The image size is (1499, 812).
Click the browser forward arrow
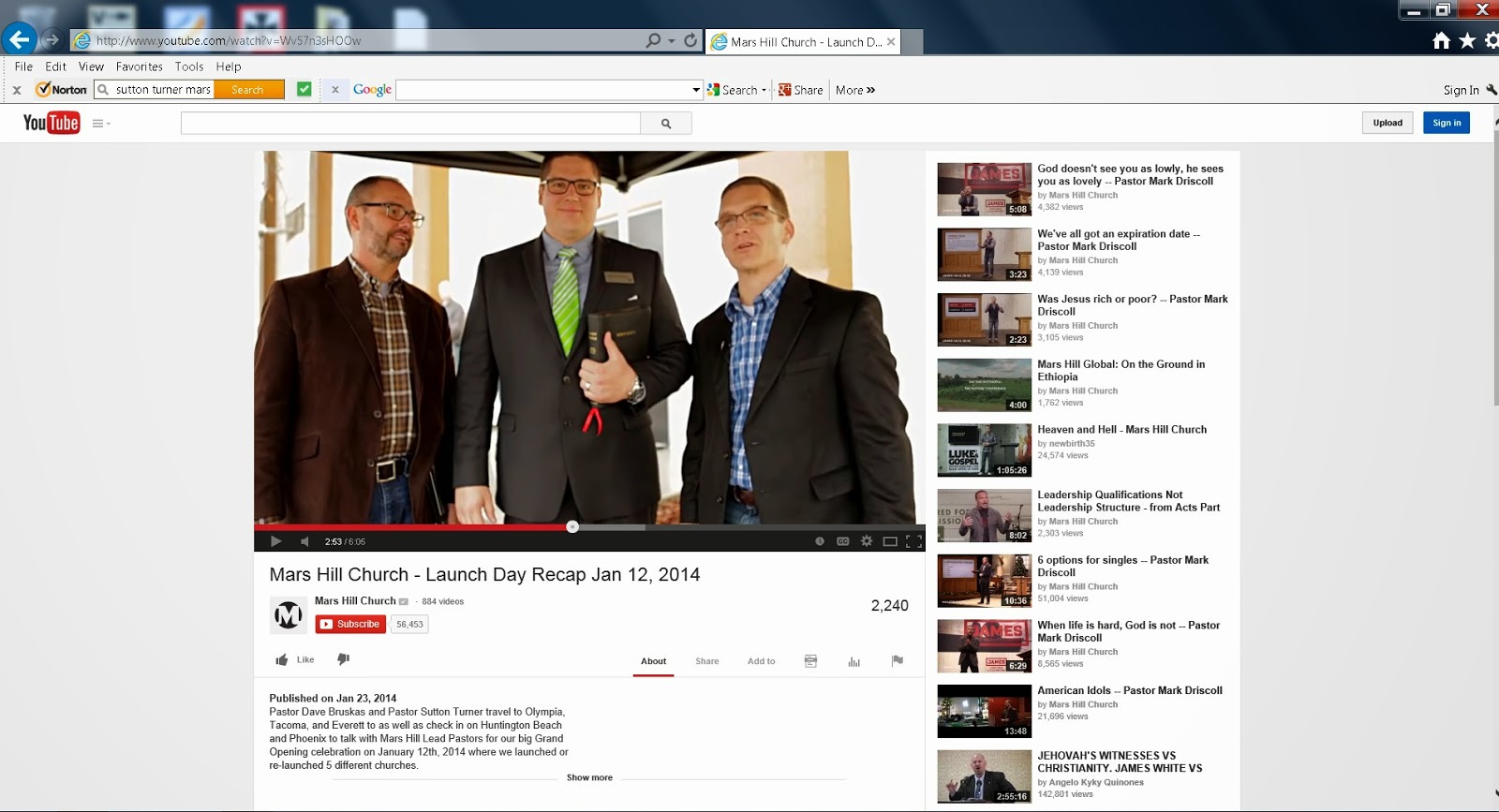pyautogui.click(x=52, y=40)
